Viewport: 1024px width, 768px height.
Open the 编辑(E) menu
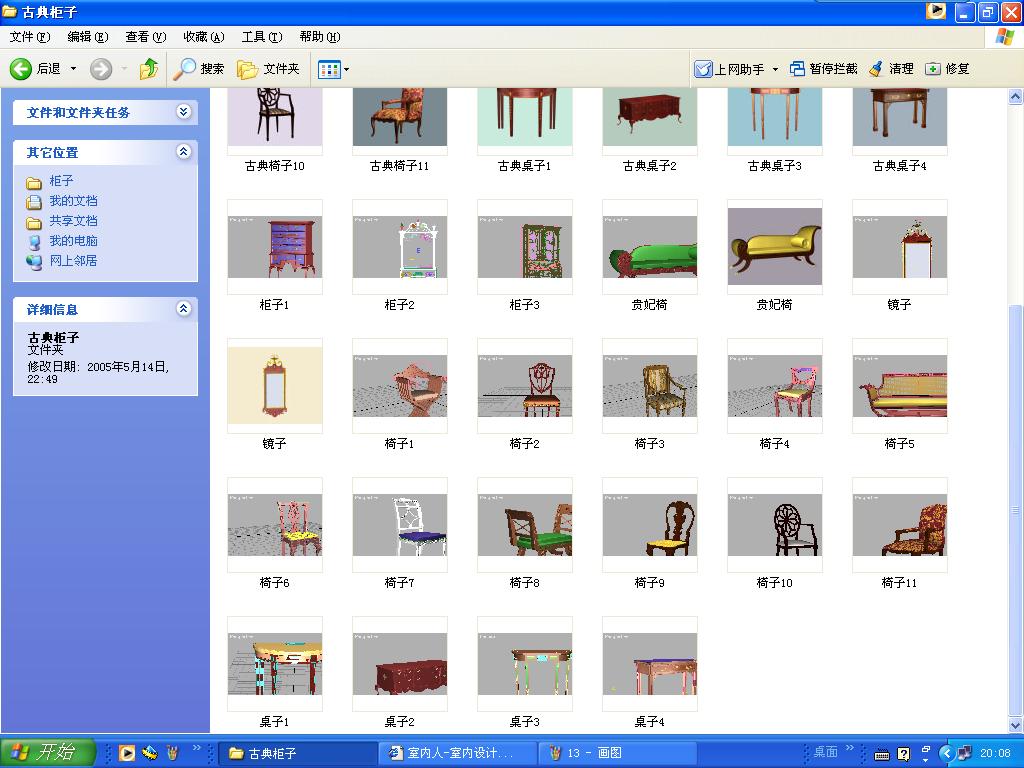tap(88, 37)
